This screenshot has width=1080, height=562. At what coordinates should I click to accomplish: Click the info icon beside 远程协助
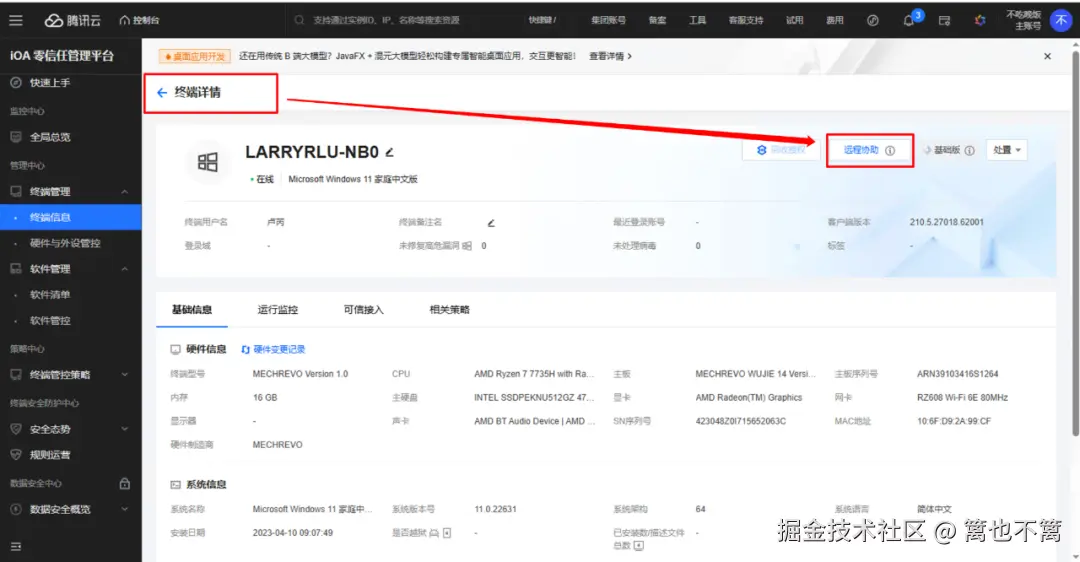[890, 150]
